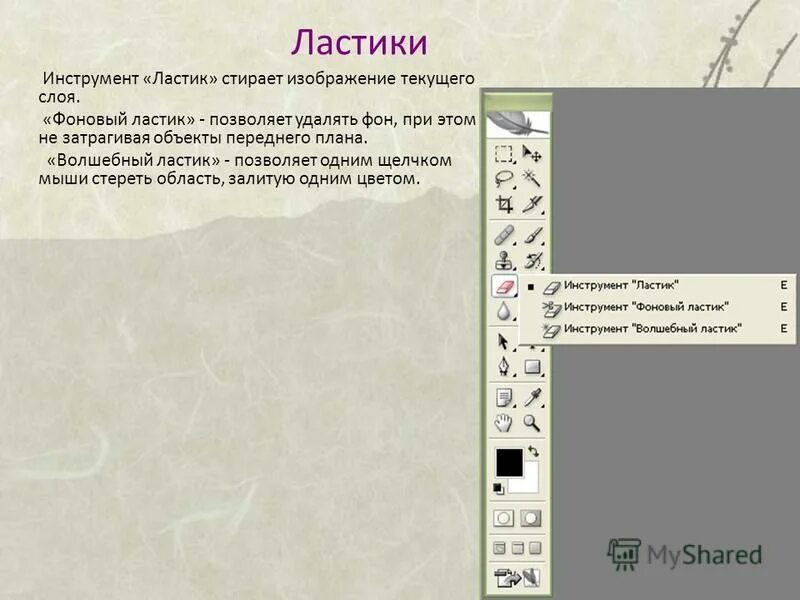Click the slide title "Ластики"
Image resolution: width=800 pixels, height=600 pixels.
359,42
